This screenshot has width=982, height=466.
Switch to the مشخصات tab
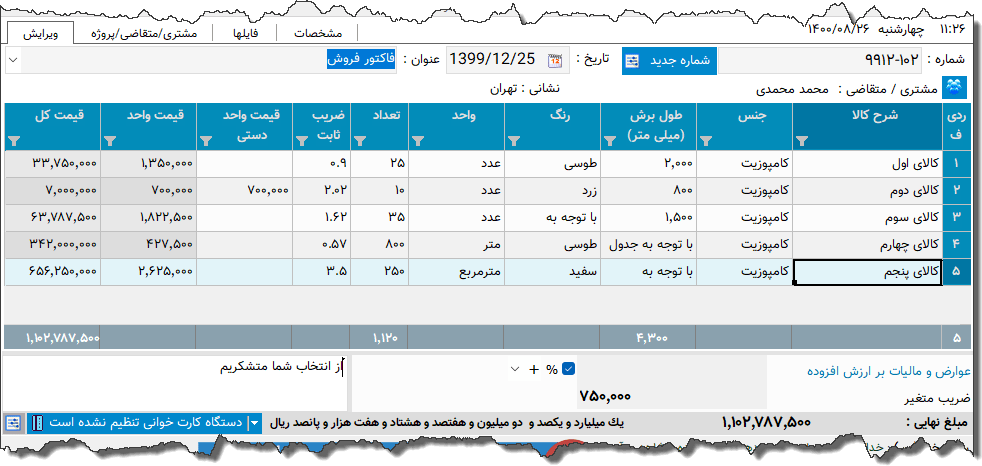[318, 34]
